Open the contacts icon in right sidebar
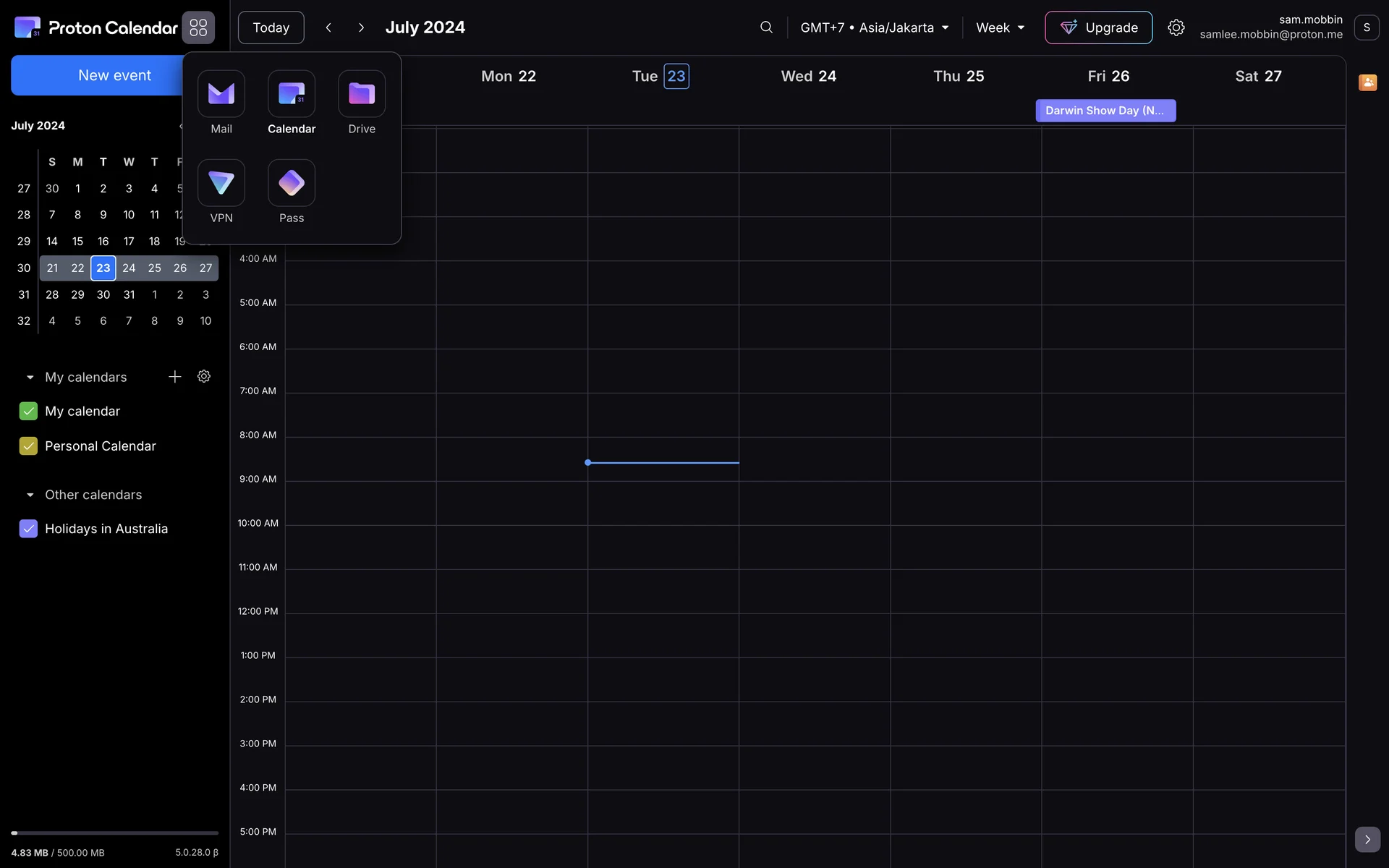The image size is (1389, 868). (1367, 82)
